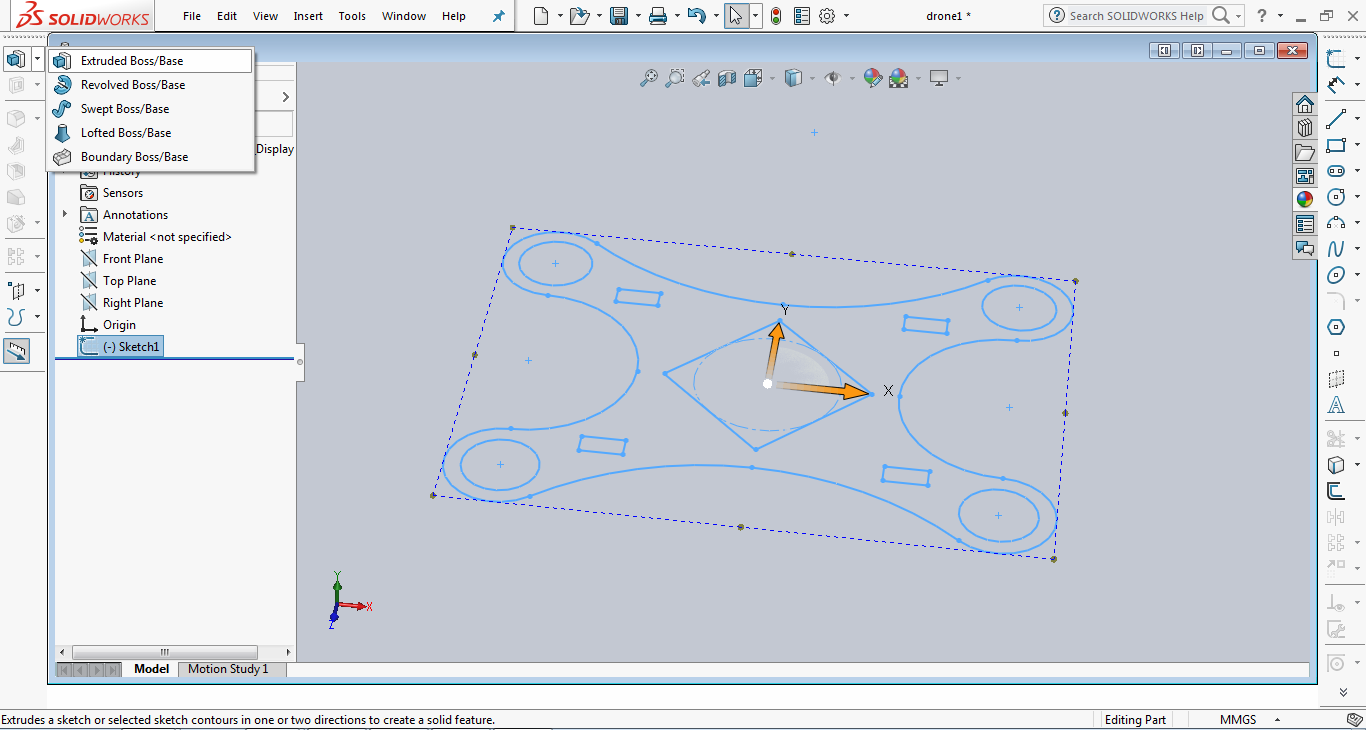Open the New document dropdown arrow
This screenshot has height=730, width=1366.
tap(559, 16)
